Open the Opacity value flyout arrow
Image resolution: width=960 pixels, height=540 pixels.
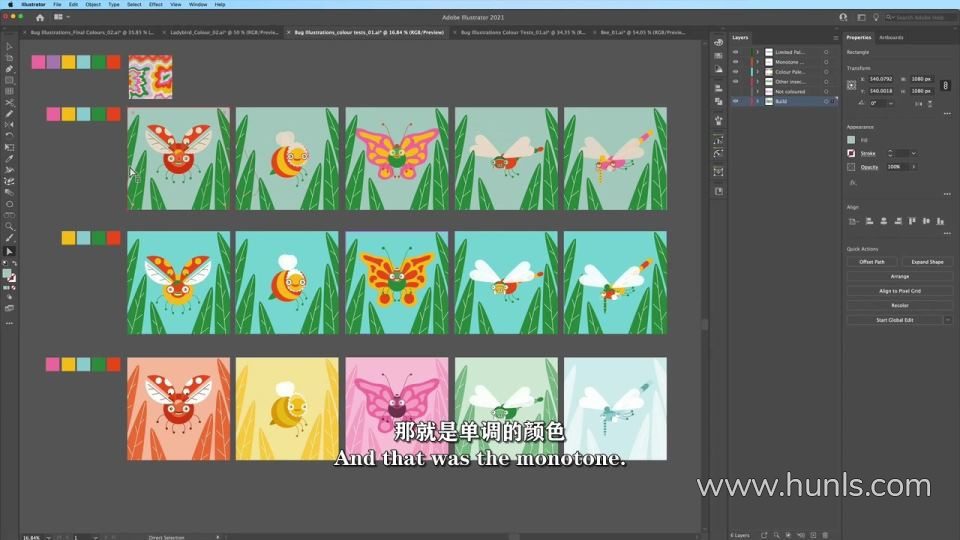tap(914, 167)
